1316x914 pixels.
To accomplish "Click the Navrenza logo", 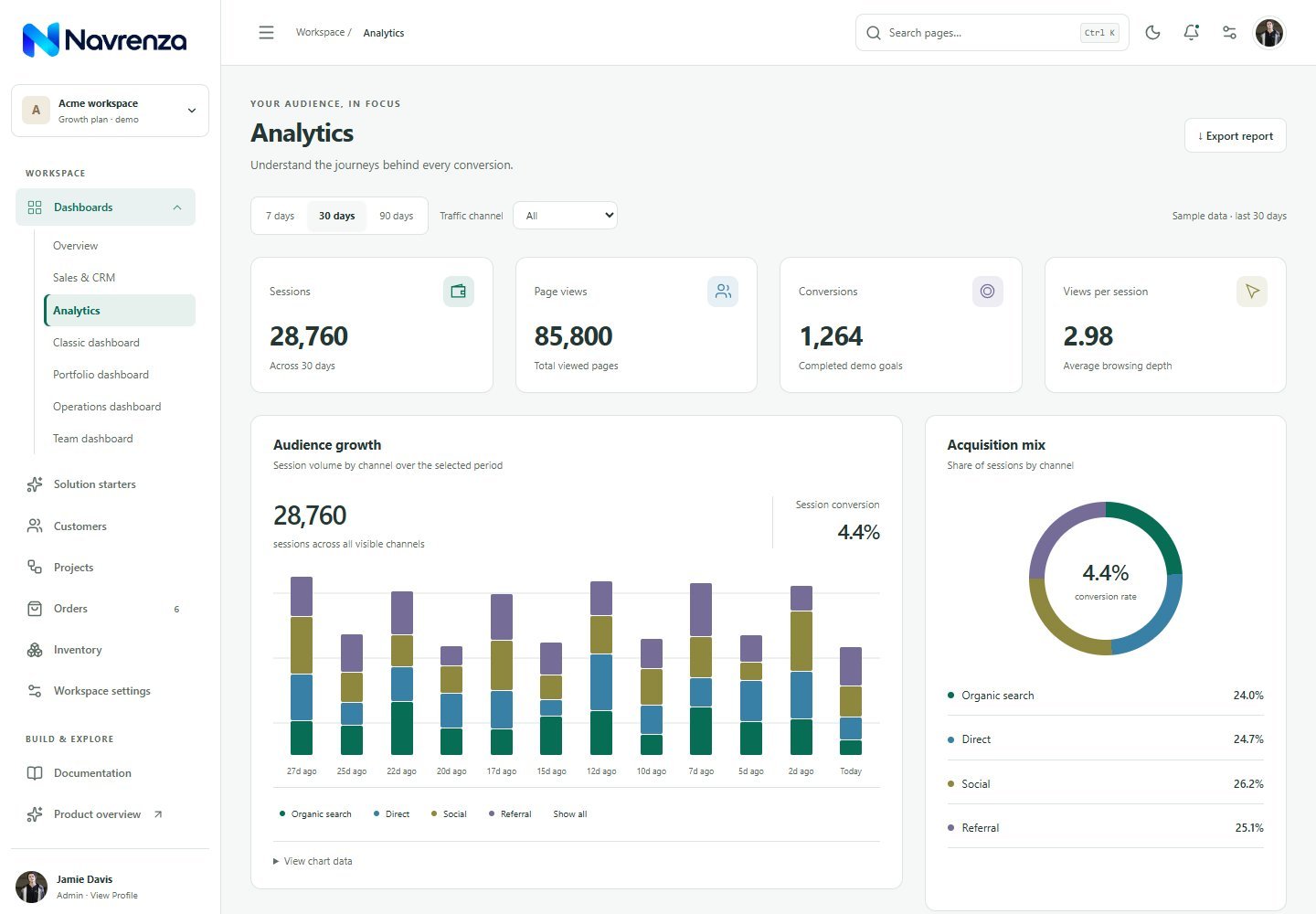I will click(x=104, y=39).
